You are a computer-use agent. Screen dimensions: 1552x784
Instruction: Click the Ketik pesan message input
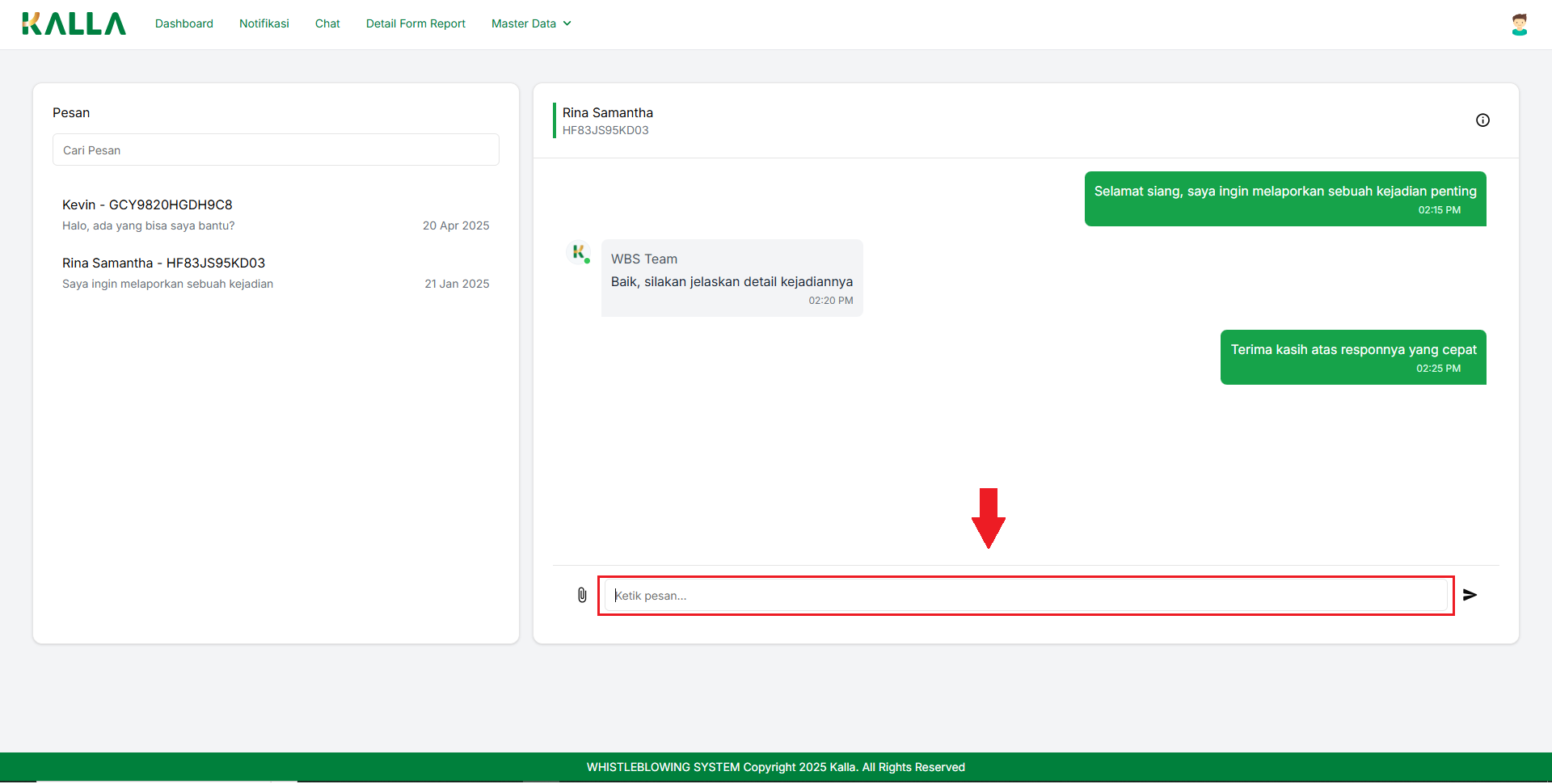(x=1025, y=596)
